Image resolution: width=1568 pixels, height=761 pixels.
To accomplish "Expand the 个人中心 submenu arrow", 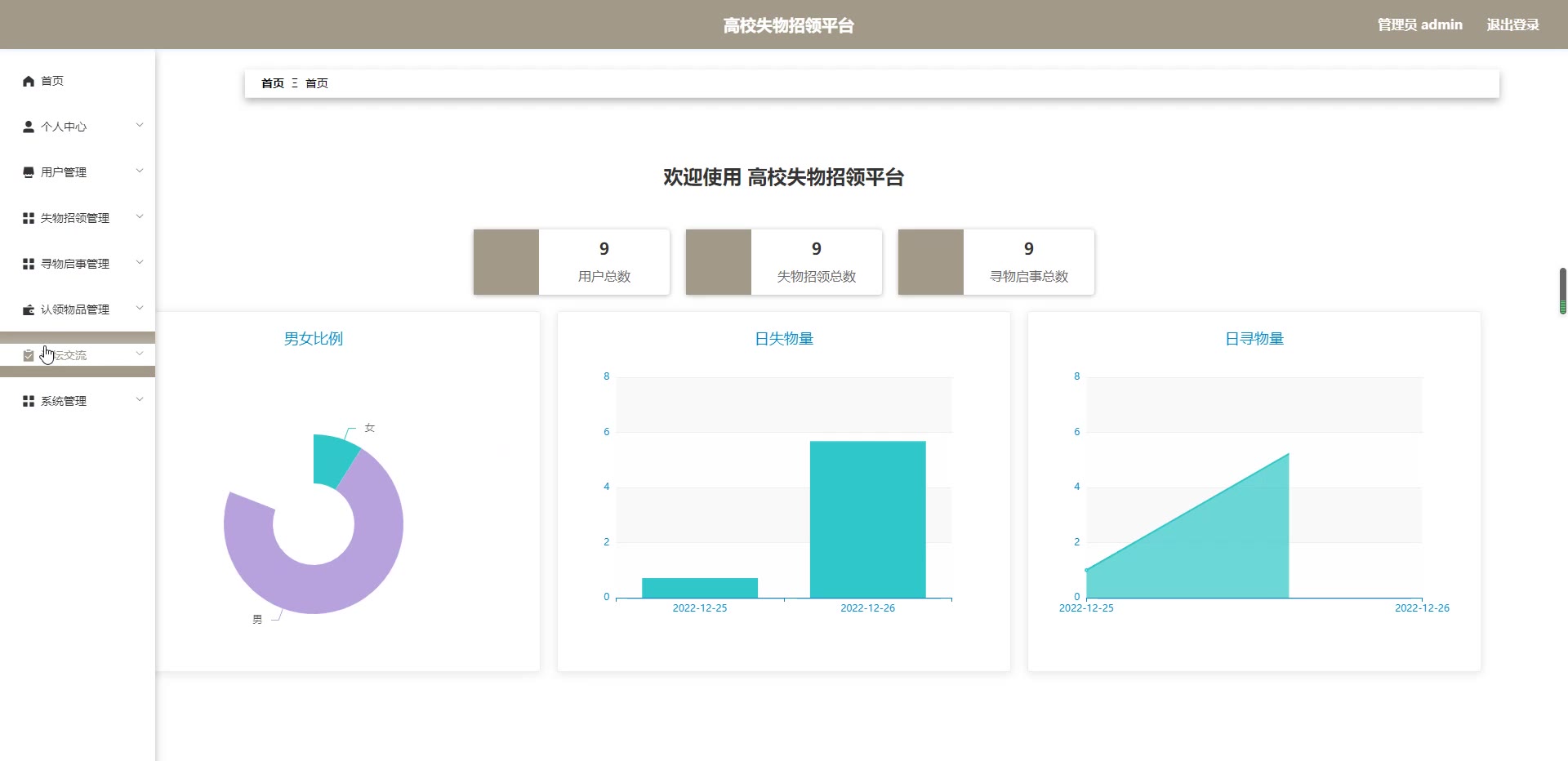I will (x=140, y=125).
